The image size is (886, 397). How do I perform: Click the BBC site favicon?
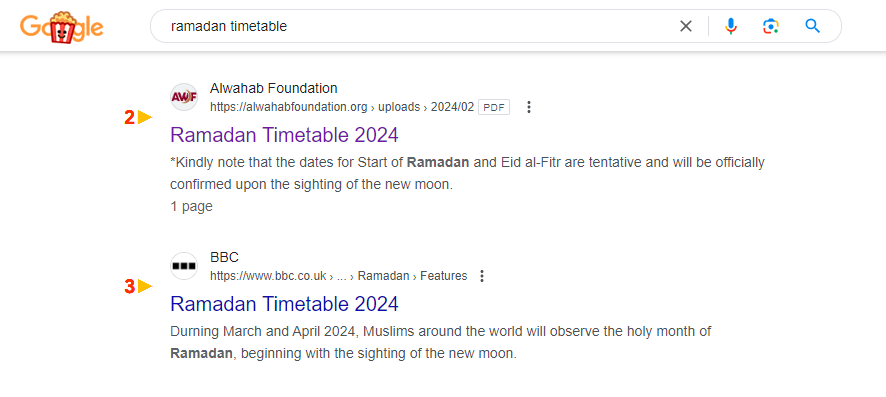pyautogui.click(x=184, y=266)
